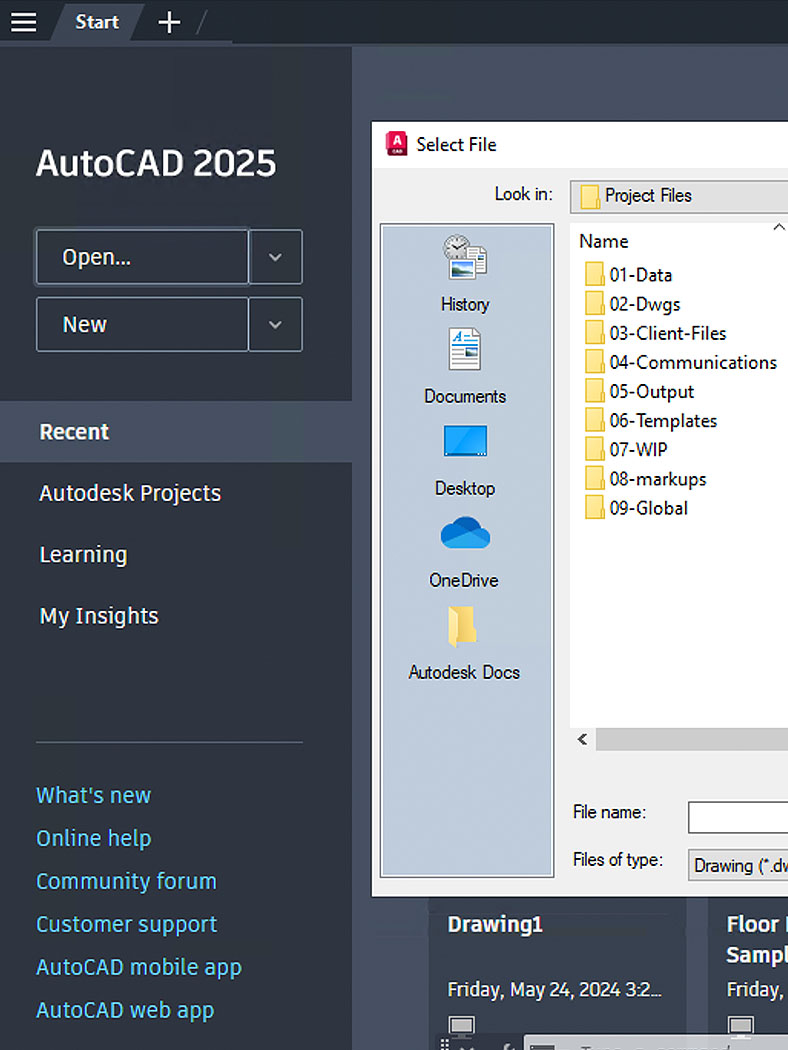Image resolution: width=788 pixels, height=1050 pixels.
Task: Select the Start tab
Action: click(96, 22)
